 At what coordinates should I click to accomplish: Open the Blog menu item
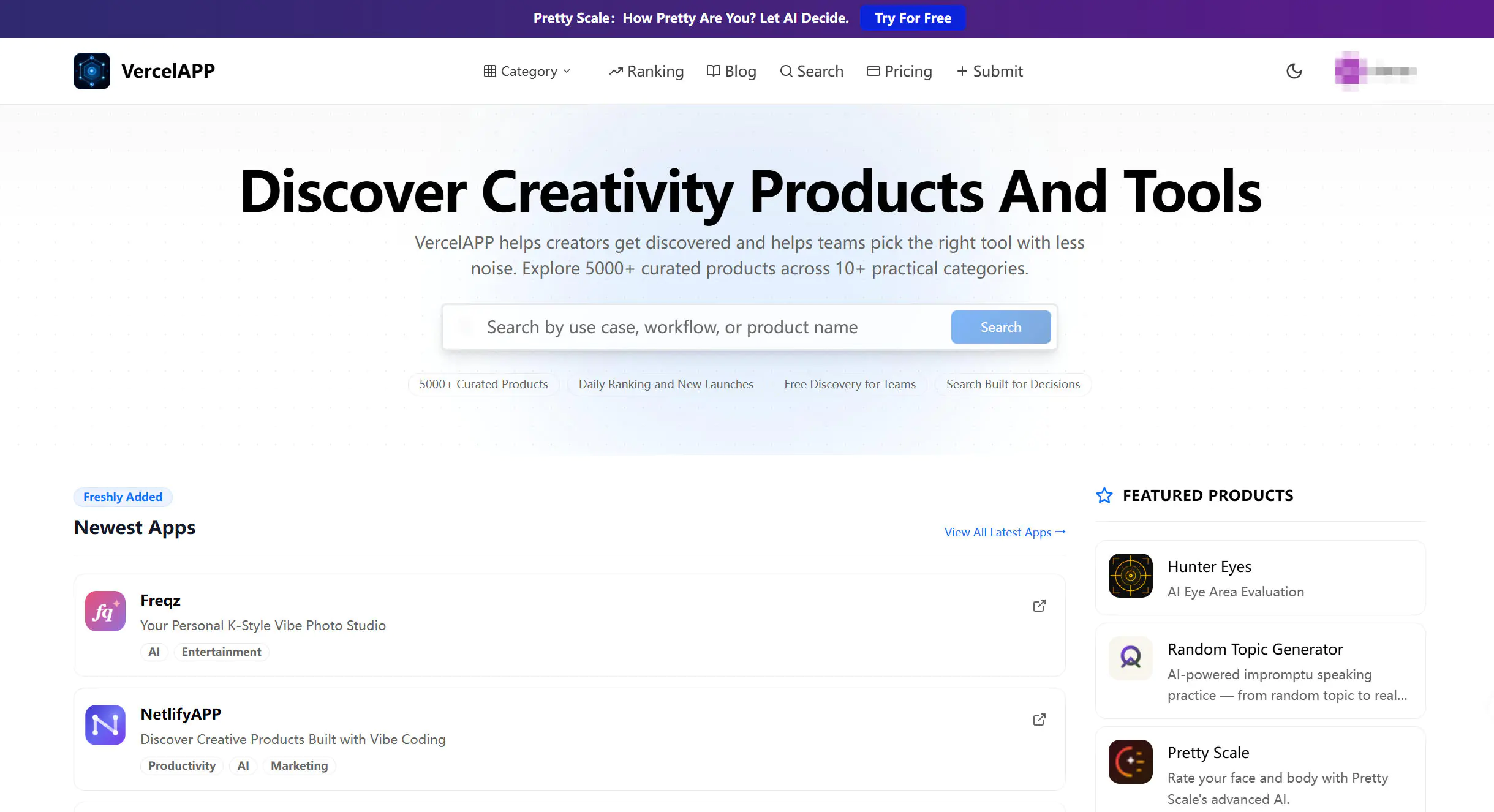click(731, 71)
